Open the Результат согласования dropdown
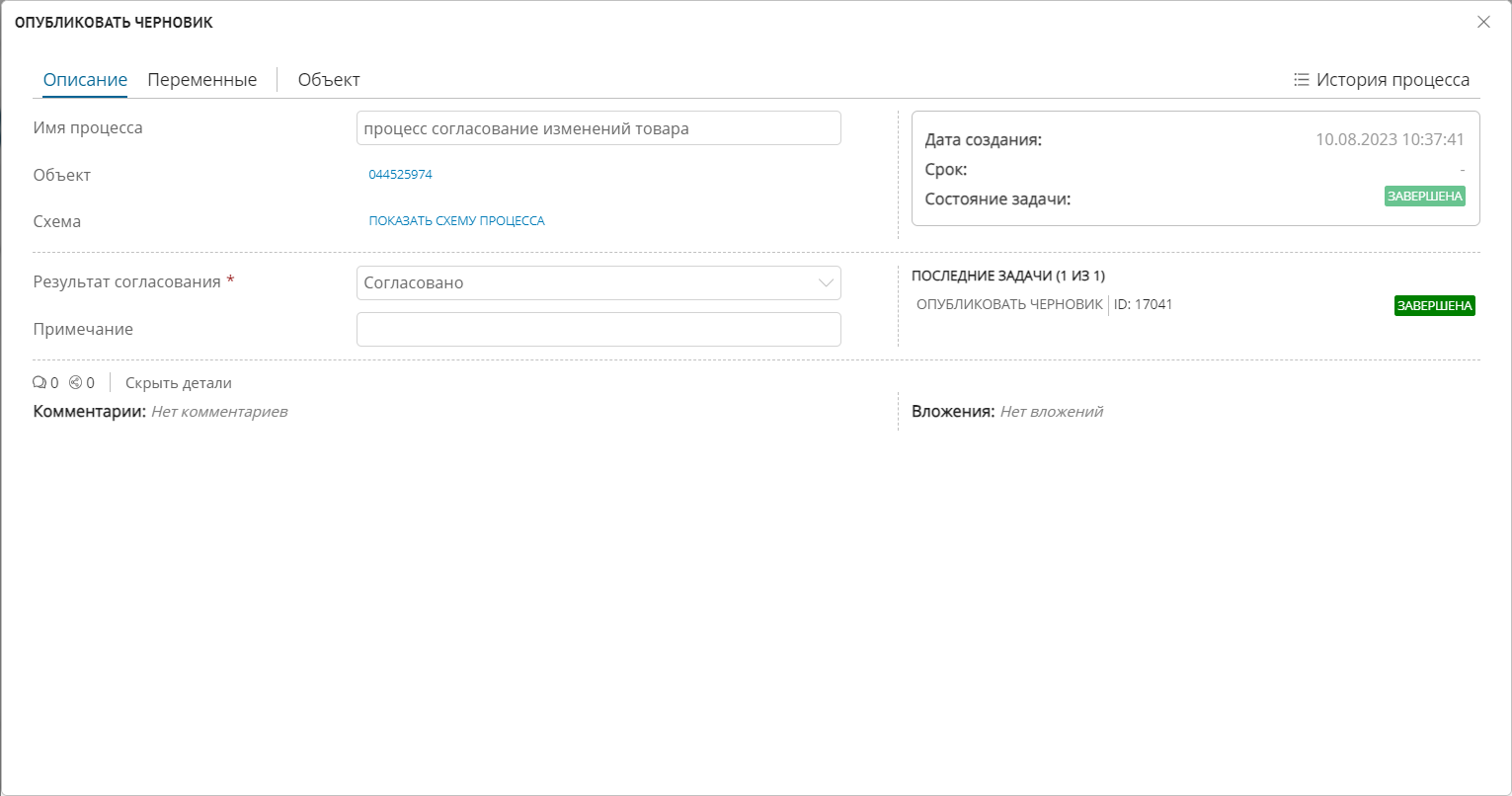The image size is (1512, 796). point(598,282)
